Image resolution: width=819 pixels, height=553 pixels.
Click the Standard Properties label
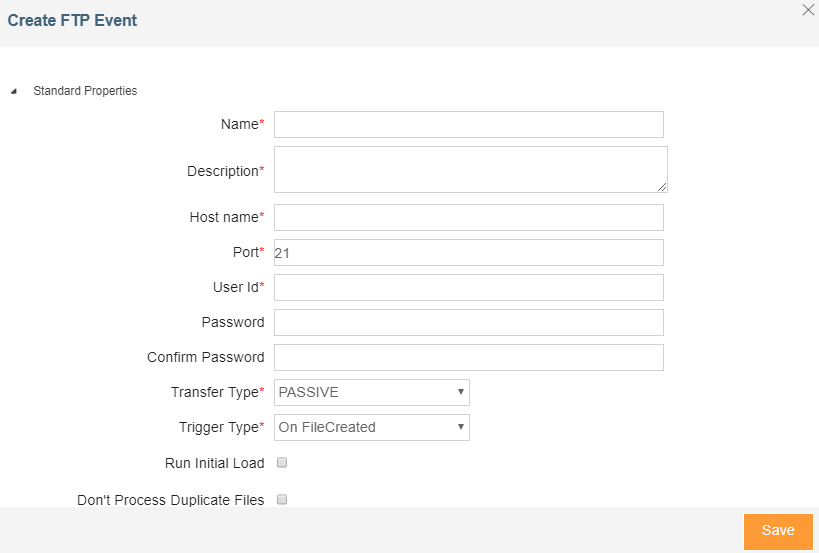(85, 91)
